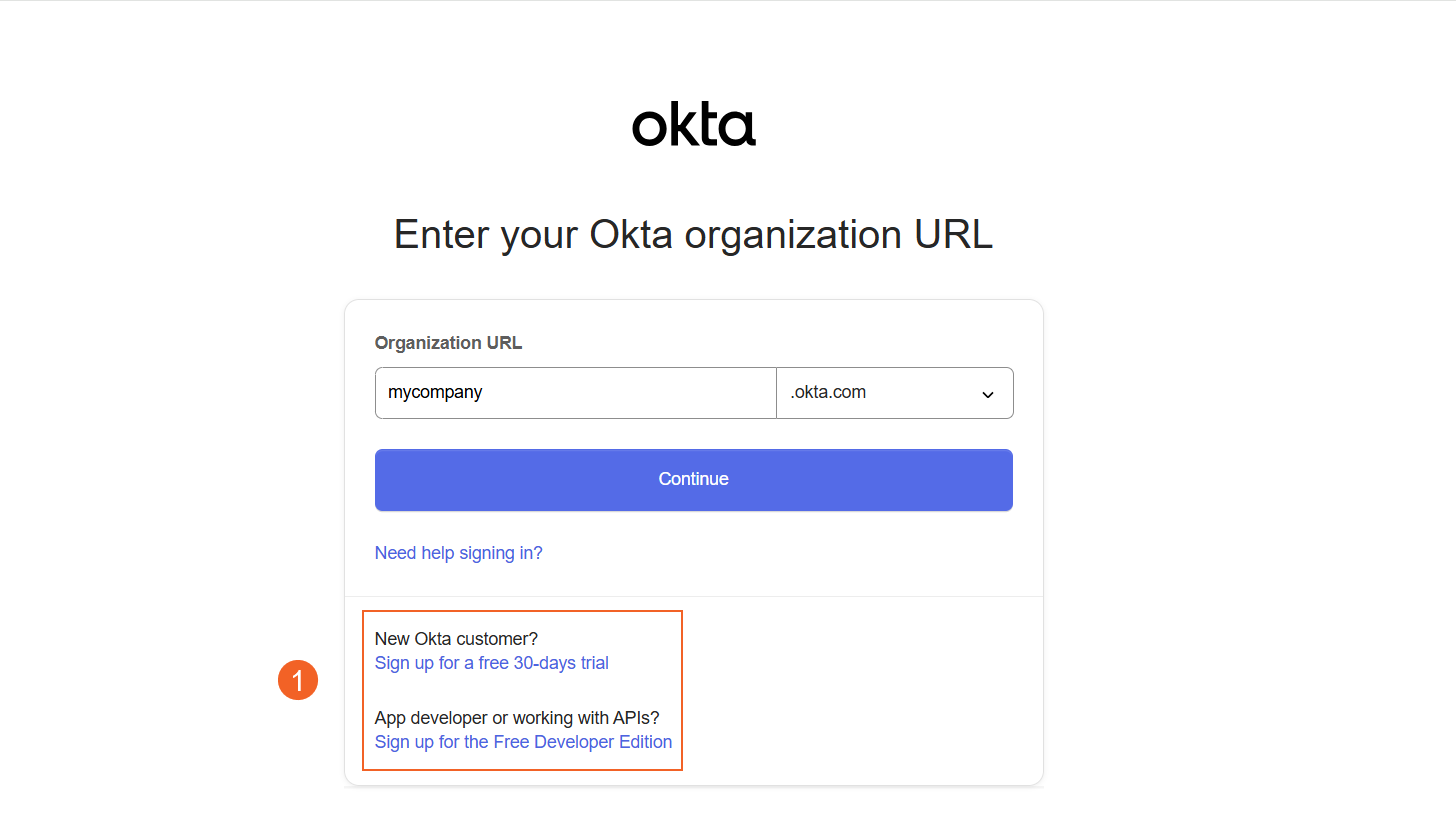Click the blank area of the sign-in card

coord(860,690)
